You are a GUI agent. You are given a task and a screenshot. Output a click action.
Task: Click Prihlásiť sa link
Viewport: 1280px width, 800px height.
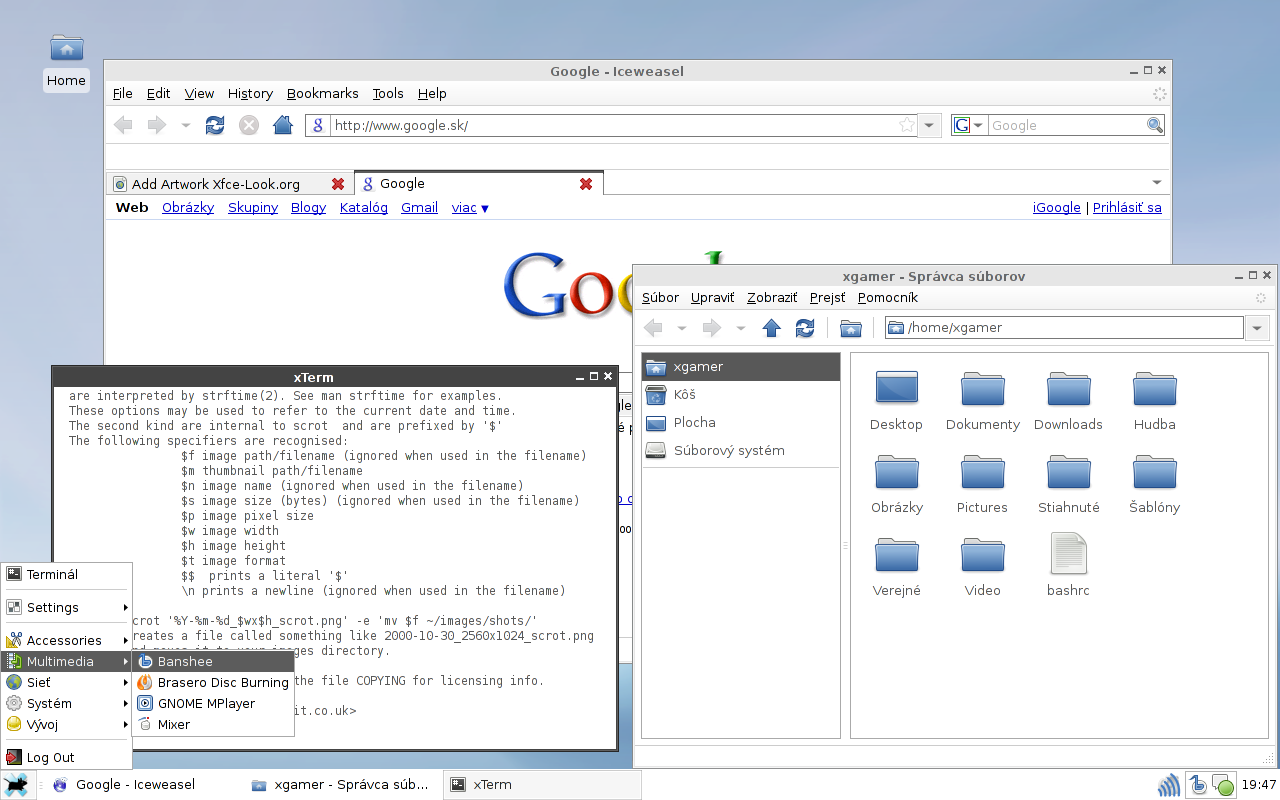[1127, 208]
